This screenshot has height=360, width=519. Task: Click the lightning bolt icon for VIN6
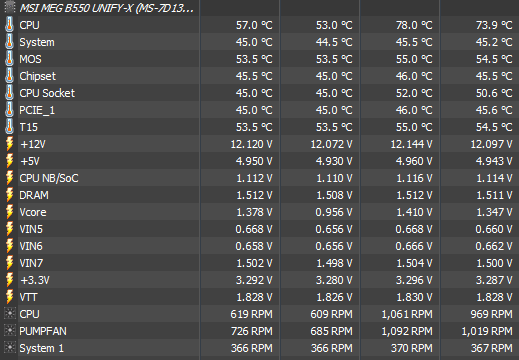pyautogui.click(x=10, y=246)
